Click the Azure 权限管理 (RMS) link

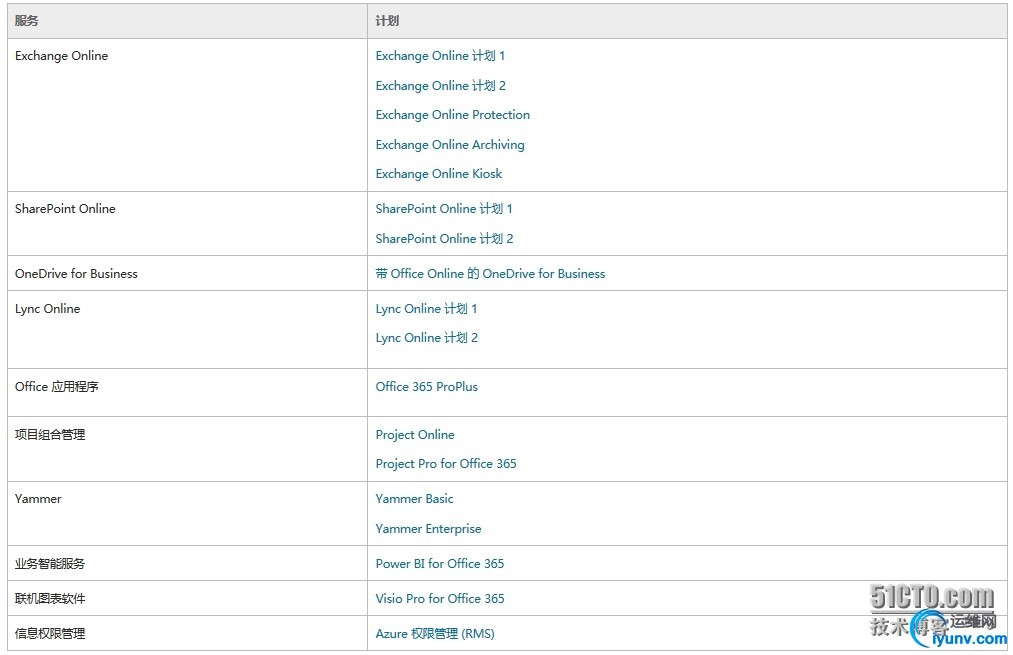click(x=434, y=634)
